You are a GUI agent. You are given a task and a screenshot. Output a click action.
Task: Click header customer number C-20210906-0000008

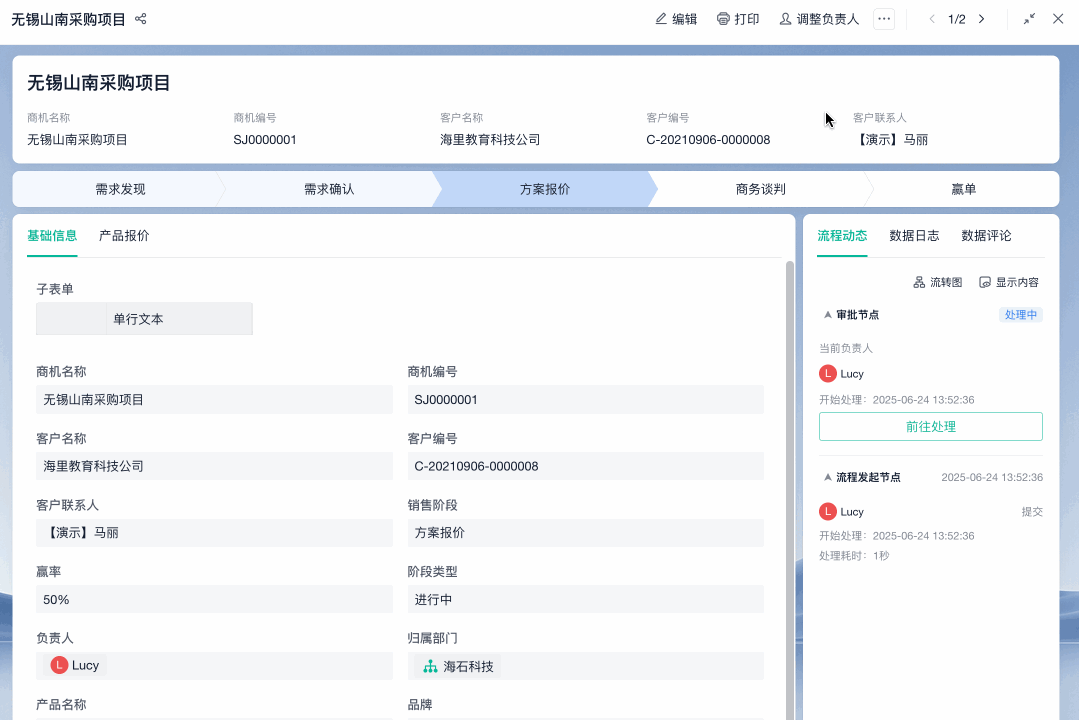[708, 140]
